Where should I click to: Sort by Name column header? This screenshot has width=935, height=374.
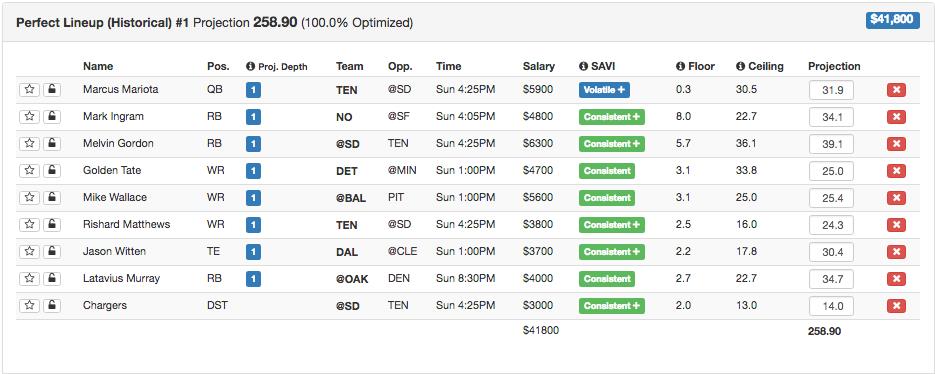[98, 66]
